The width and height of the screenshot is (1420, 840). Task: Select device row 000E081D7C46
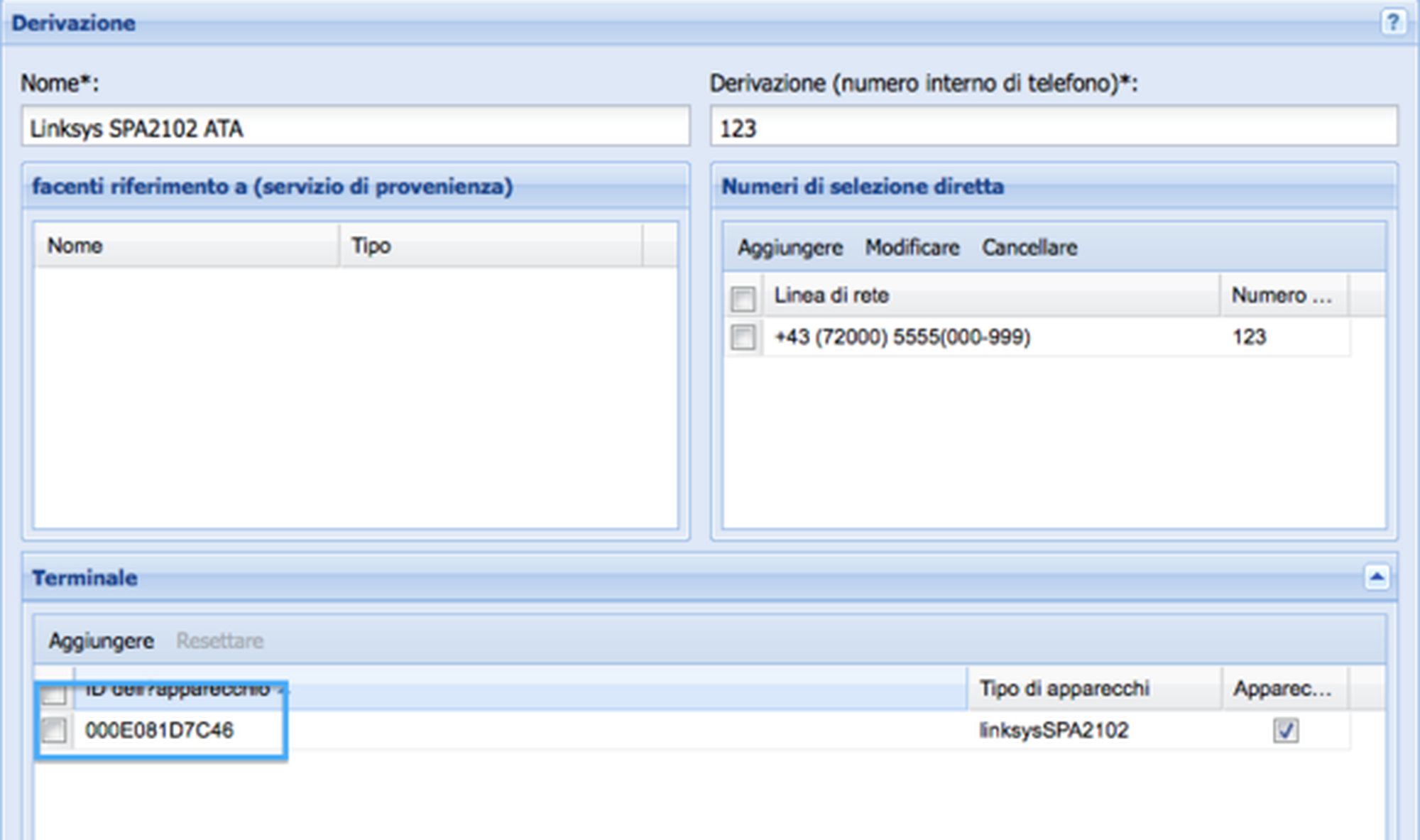click(160, 730)
